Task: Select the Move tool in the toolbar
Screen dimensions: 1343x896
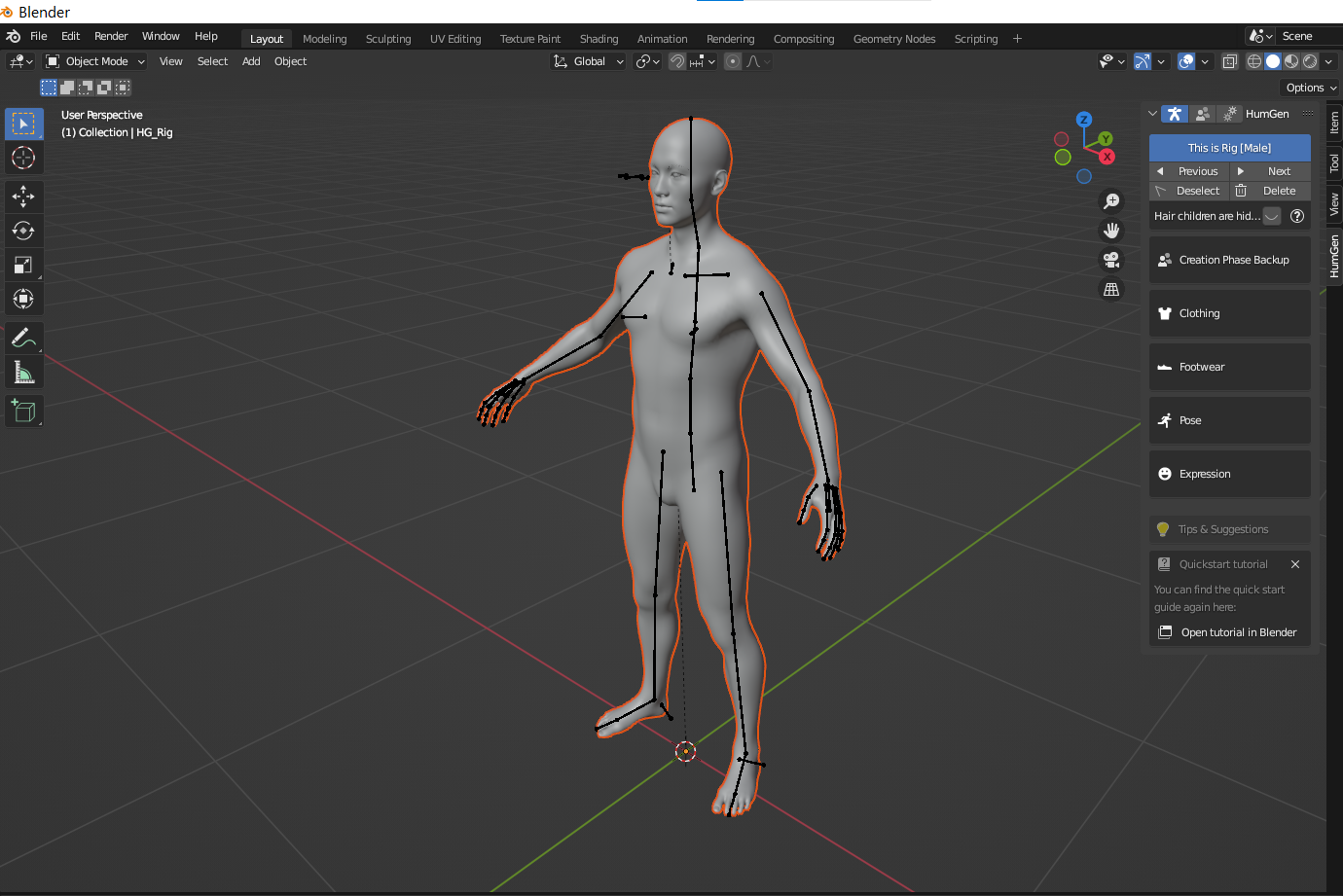Action: [x=23, y=196]
